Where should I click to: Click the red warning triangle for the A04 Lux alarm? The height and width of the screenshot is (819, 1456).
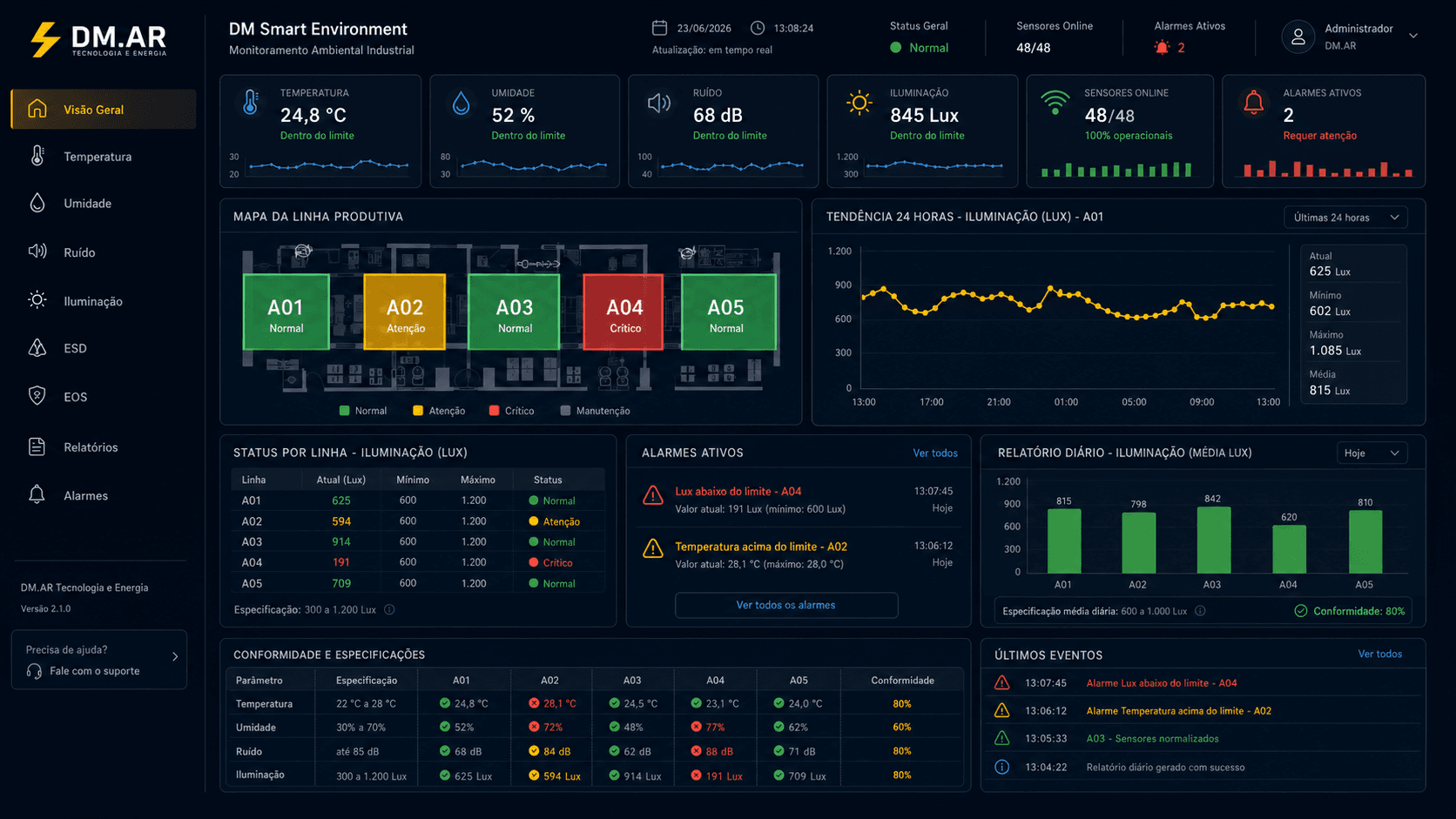653,495
